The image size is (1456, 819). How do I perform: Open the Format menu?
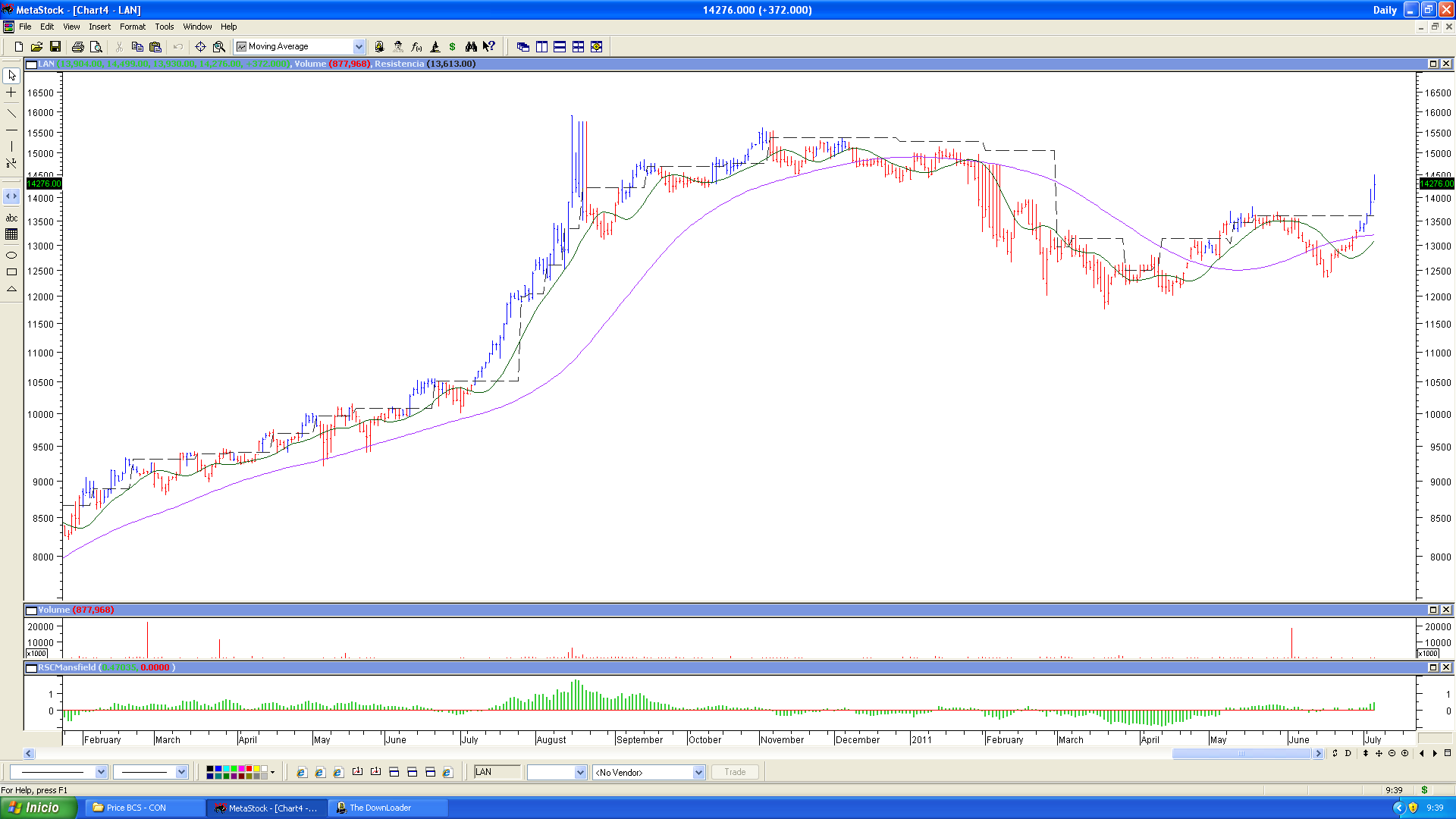[x=132, y=27]
